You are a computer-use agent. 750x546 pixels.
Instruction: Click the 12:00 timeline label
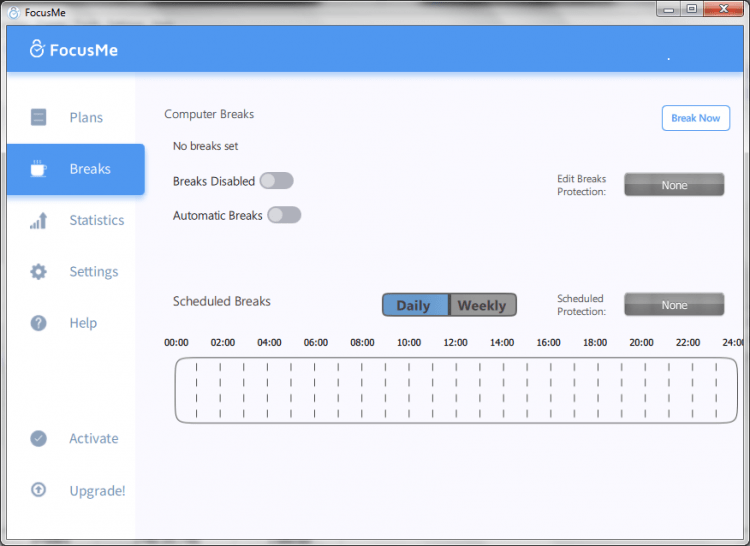pyautogui.click(x=455, y=342)
